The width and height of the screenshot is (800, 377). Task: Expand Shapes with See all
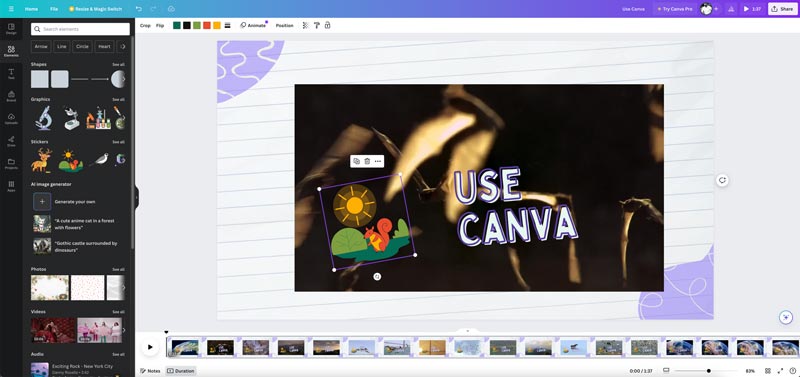click(118, 65)
